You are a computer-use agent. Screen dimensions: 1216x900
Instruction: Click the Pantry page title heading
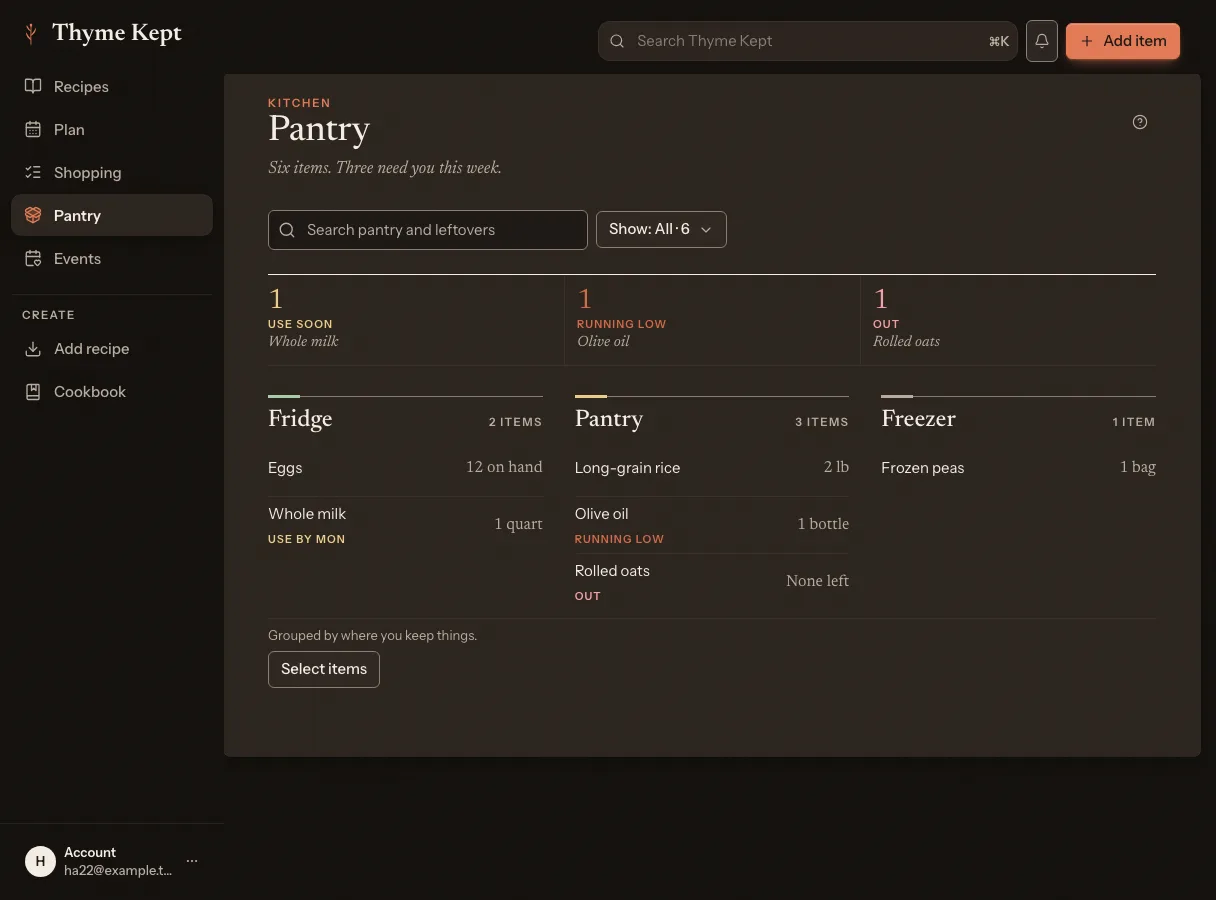tap(319, 129)
